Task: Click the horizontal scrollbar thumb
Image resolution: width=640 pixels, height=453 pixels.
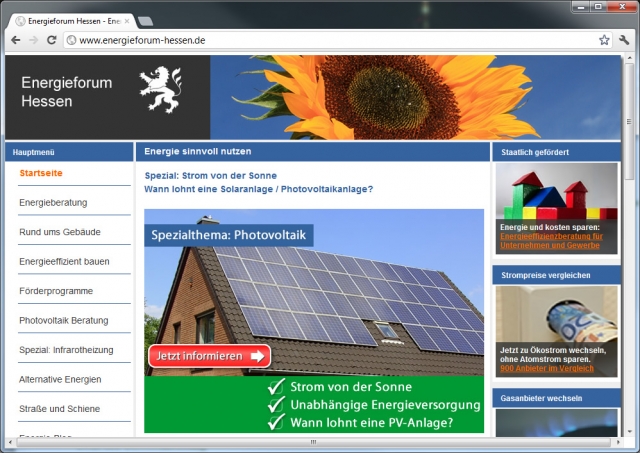Action: pos(313,442)
